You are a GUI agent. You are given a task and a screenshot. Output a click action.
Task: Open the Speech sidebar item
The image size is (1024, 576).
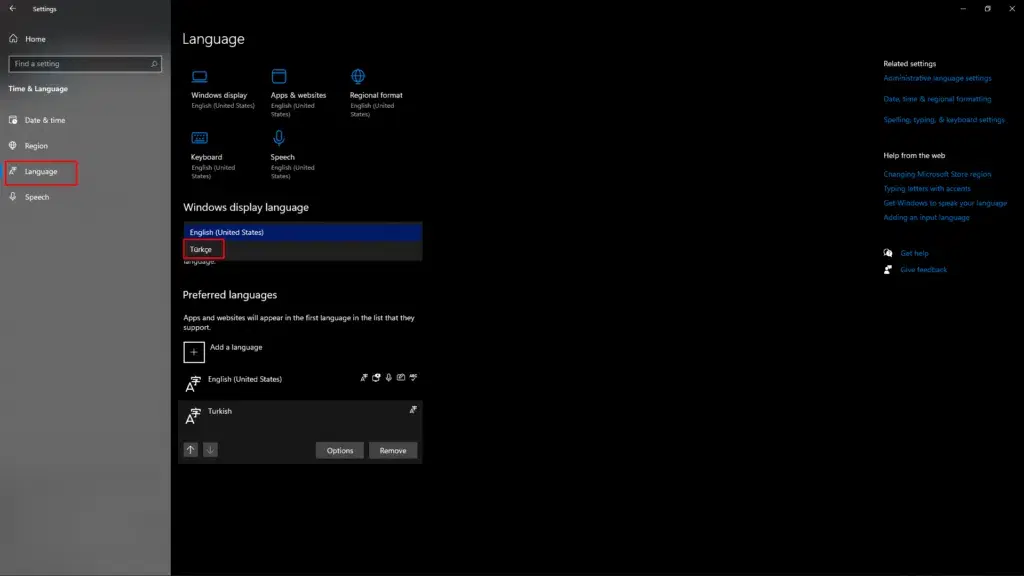point(37,197)
